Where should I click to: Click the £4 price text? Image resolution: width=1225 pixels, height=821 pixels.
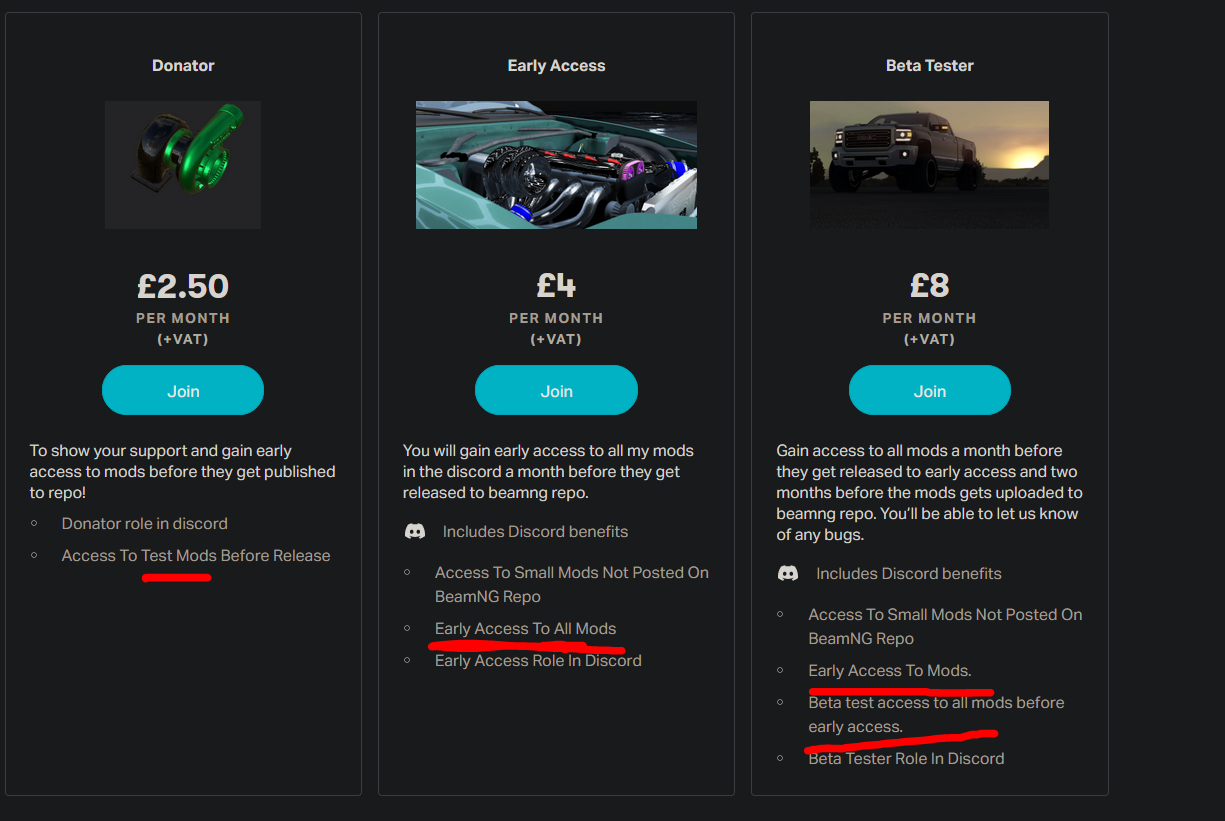(x=556, y=288)
